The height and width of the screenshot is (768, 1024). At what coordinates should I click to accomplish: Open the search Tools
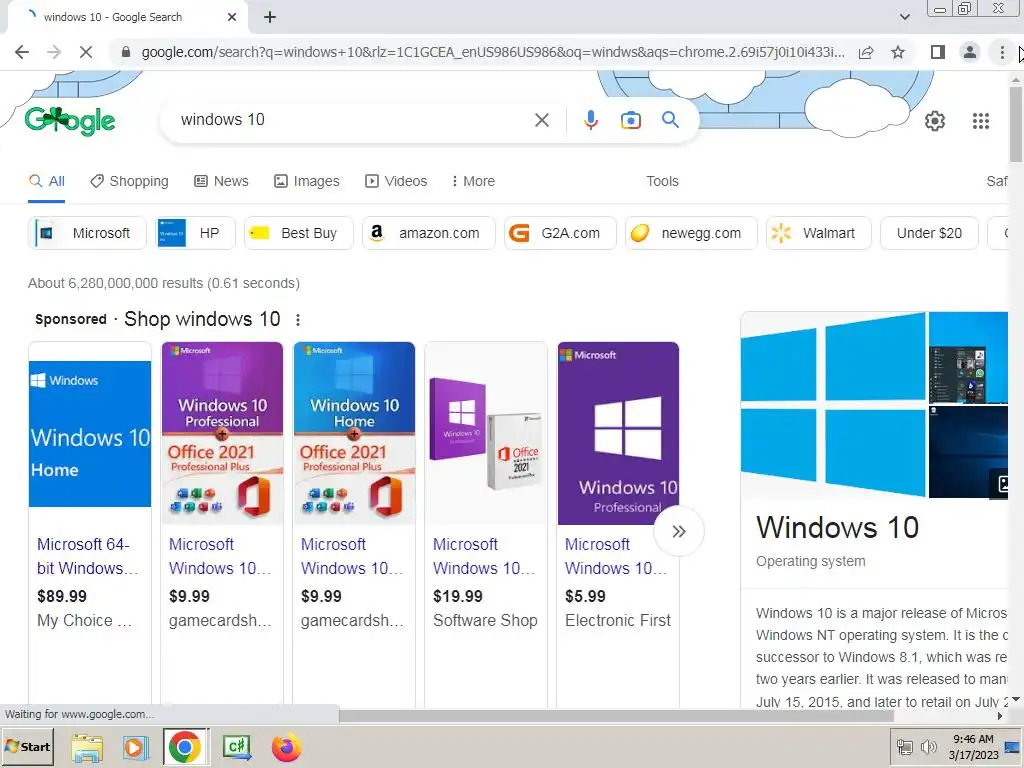(662, 182)
